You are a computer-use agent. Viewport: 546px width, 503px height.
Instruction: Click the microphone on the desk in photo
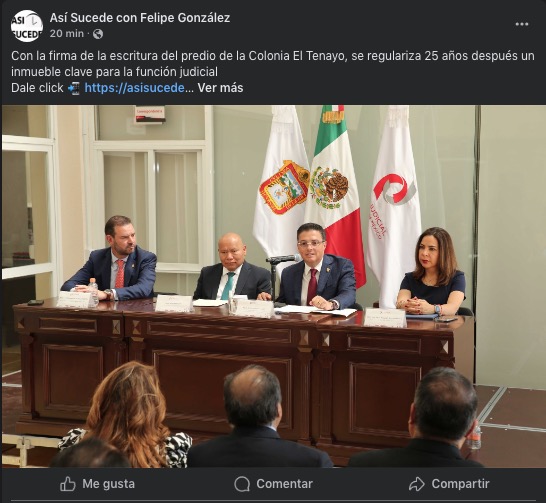pos(283,259)
